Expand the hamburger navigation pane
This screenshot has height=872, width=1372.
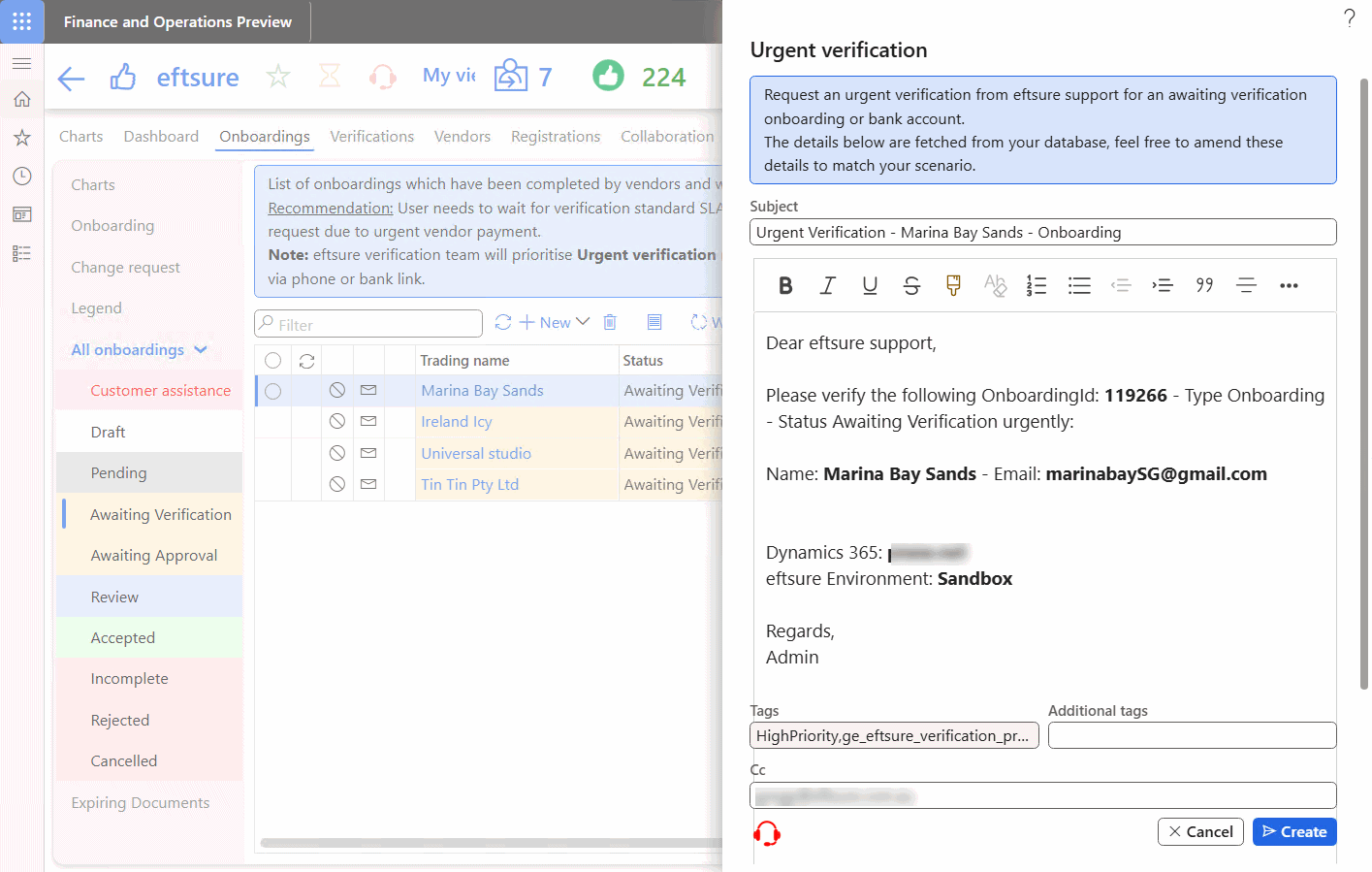[21, 63]
